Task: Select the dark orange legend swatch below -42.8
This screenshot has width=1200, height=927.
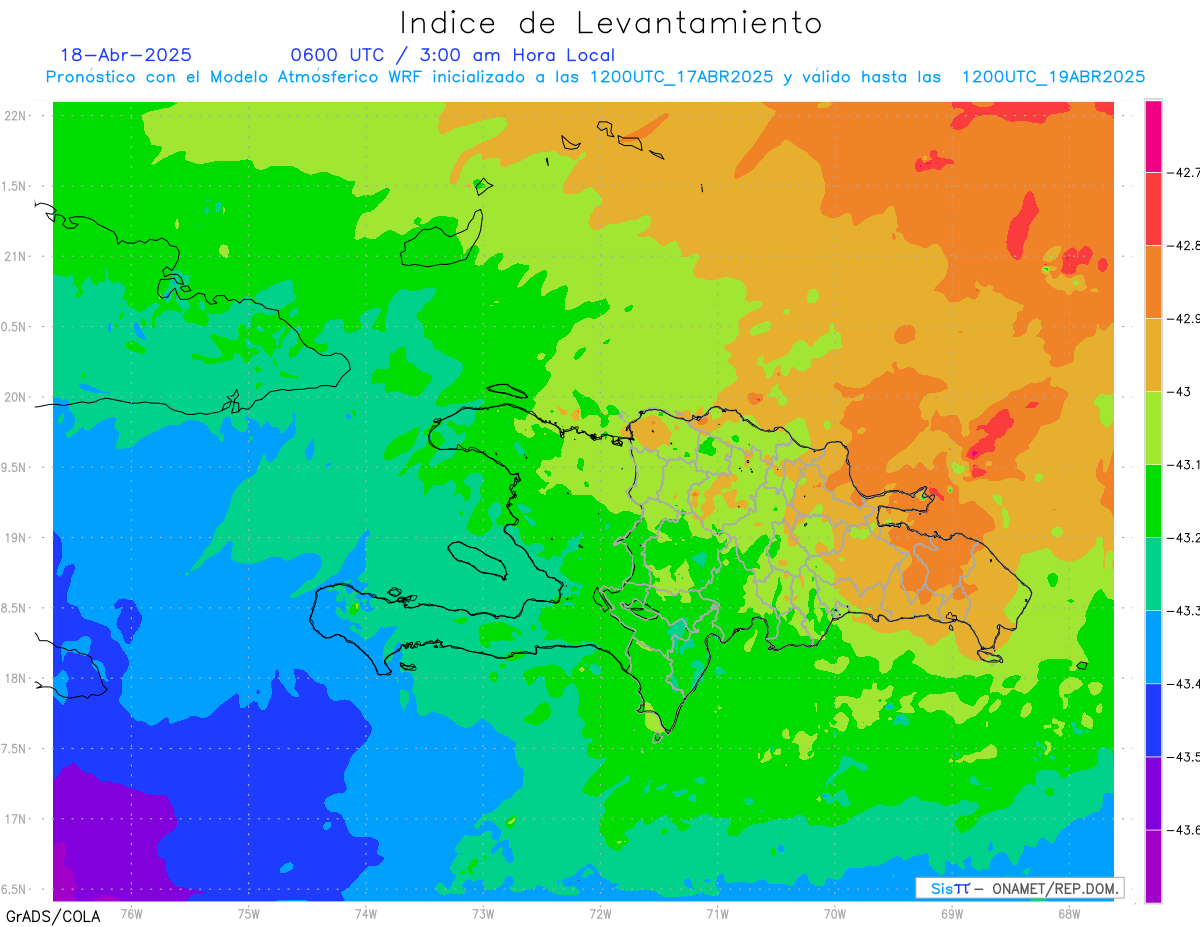Action: click(x=1153, y=281)
